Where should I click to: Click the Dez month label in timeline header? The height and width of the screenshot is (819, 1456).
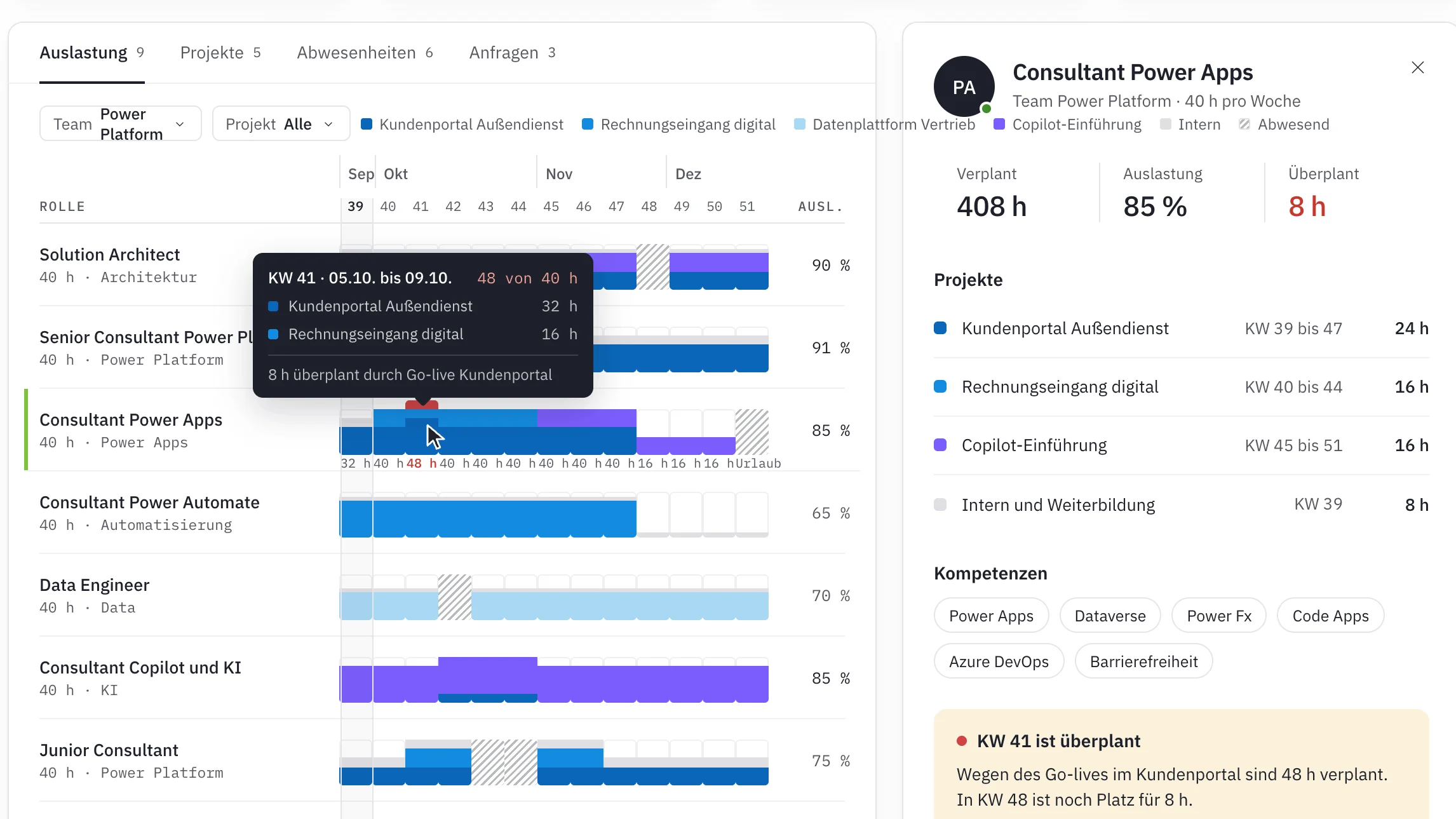click(x=688, y=174)
